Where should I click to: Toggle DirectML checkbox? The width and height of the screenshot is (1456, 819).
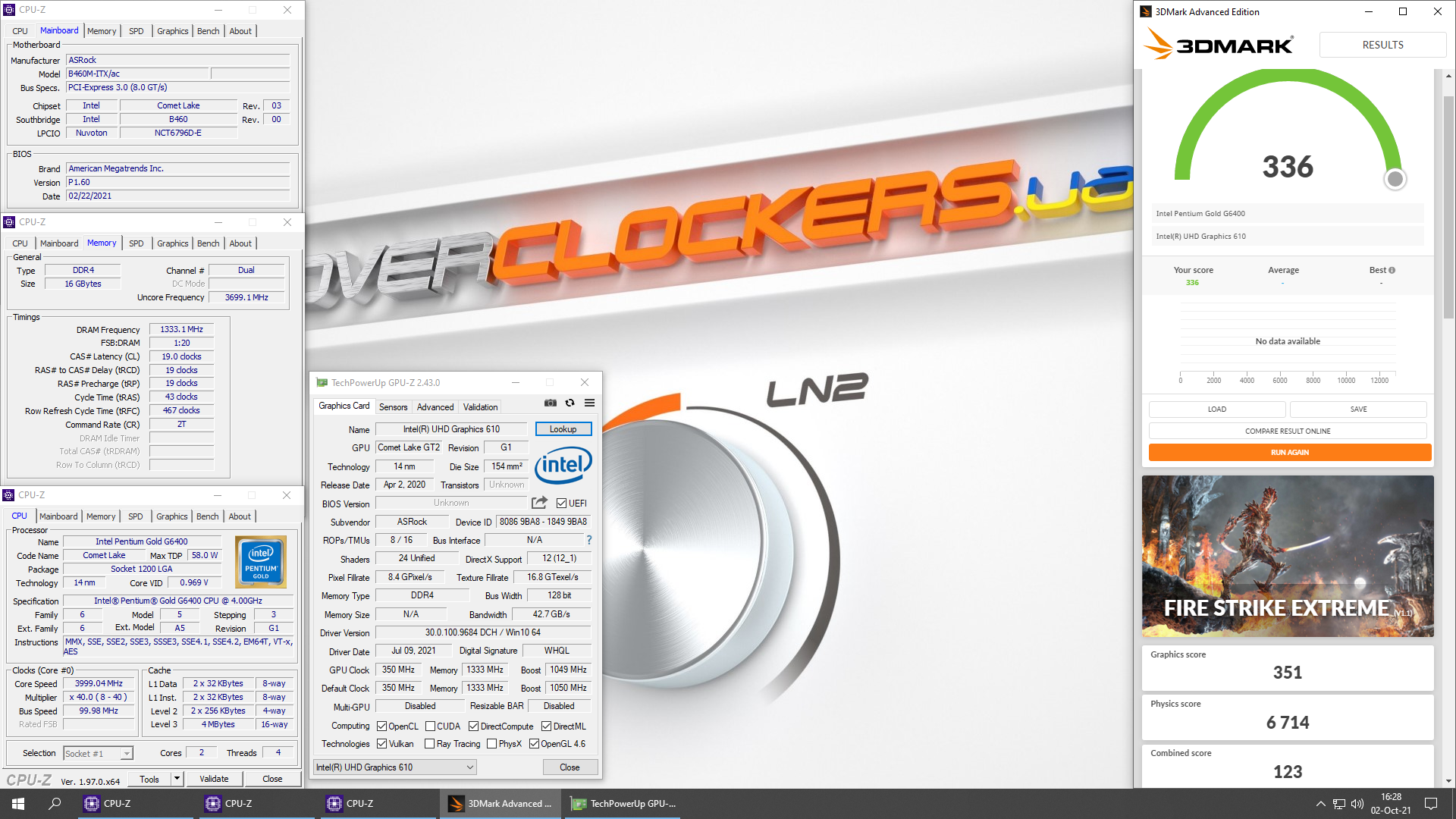tap(546, 726)
